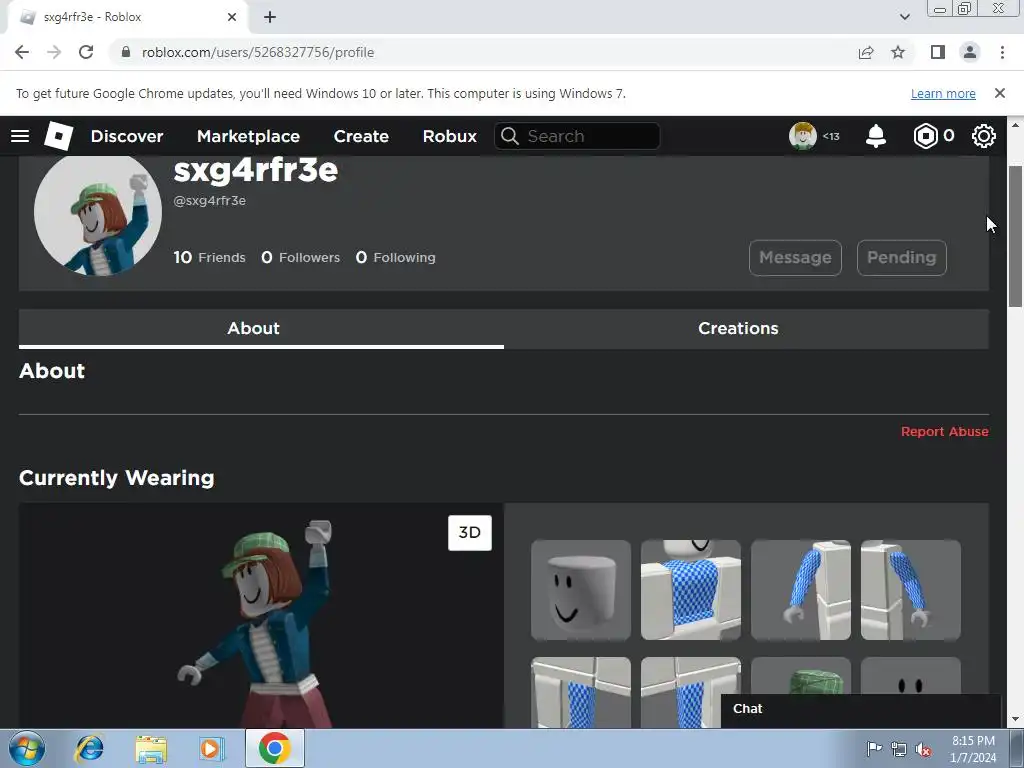Open the Robux menu item
The image size is (1024, 768).
[x=449, y=136]
